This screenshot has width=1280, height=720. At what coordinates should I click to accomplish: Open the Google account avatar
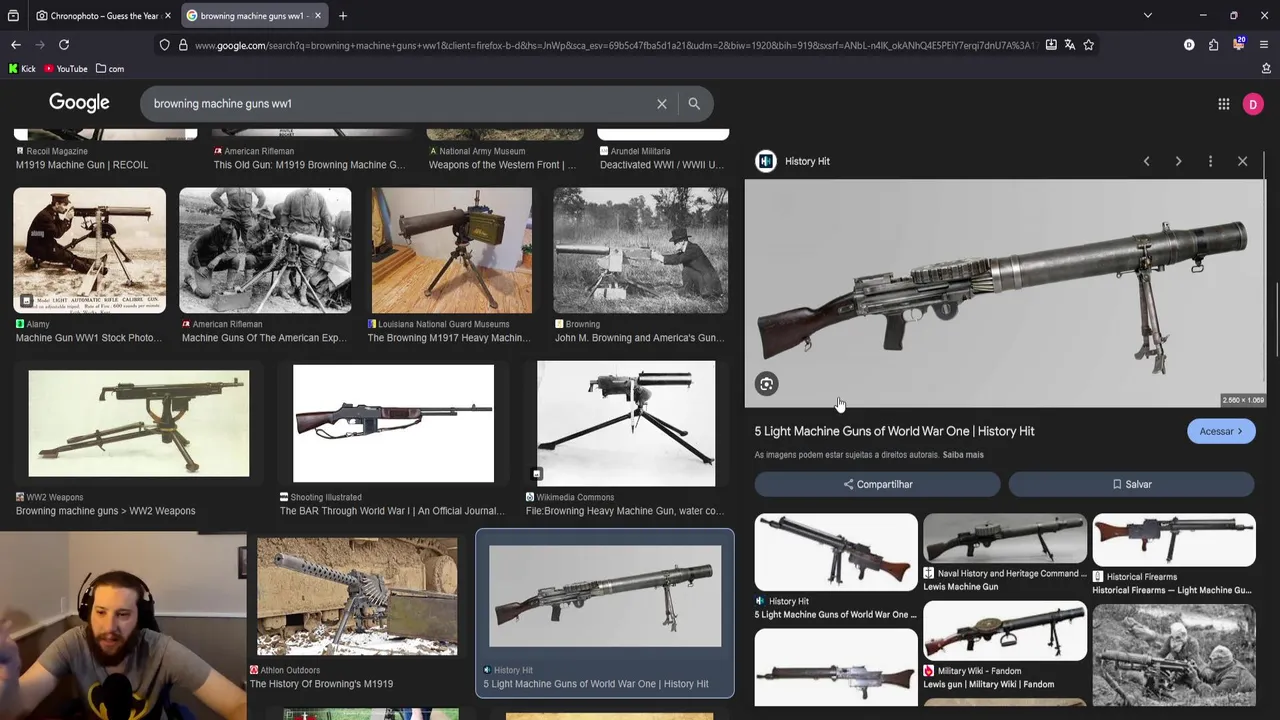point(1253,104)
